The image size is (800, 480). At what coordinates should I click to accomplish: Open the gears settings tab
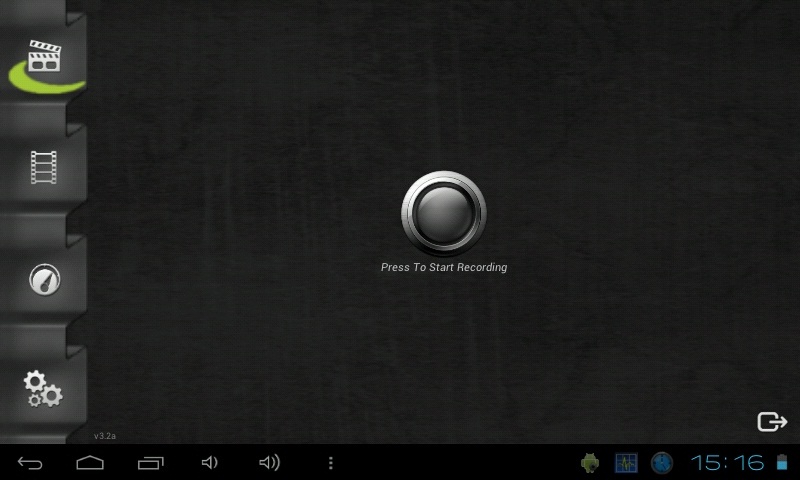[x=43, y=389]
